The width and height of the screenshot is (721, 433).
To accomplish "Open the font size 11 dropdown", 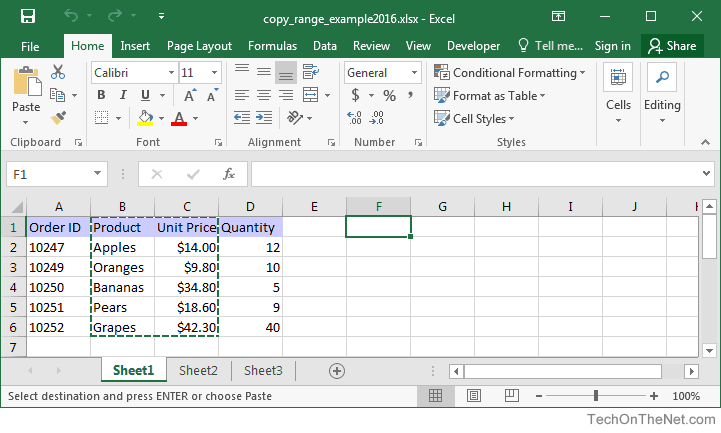I will coord(214,73).
